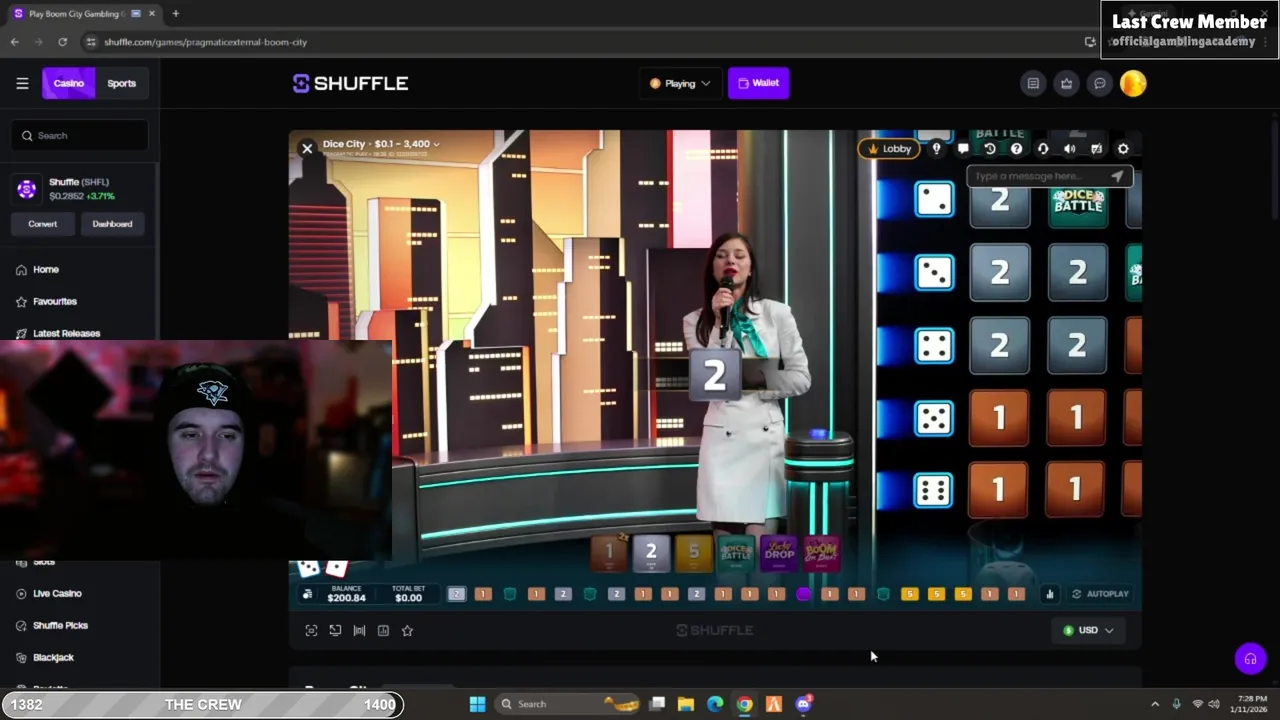Open the user profile avatar

pos(1133,83)
